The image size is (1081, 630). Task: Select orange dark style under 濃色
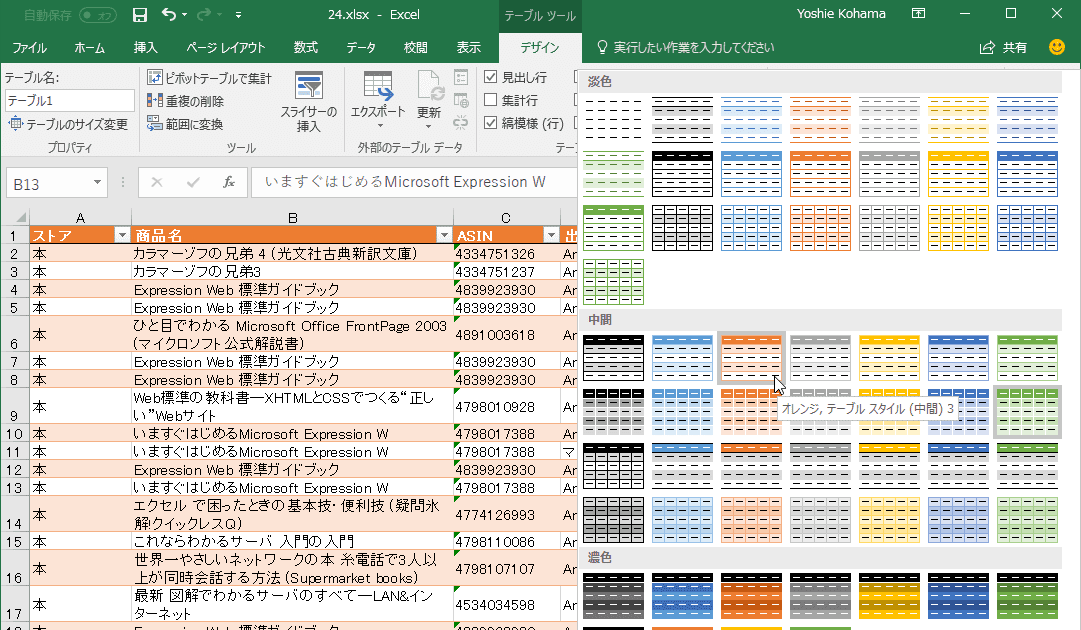coord(751,596)
